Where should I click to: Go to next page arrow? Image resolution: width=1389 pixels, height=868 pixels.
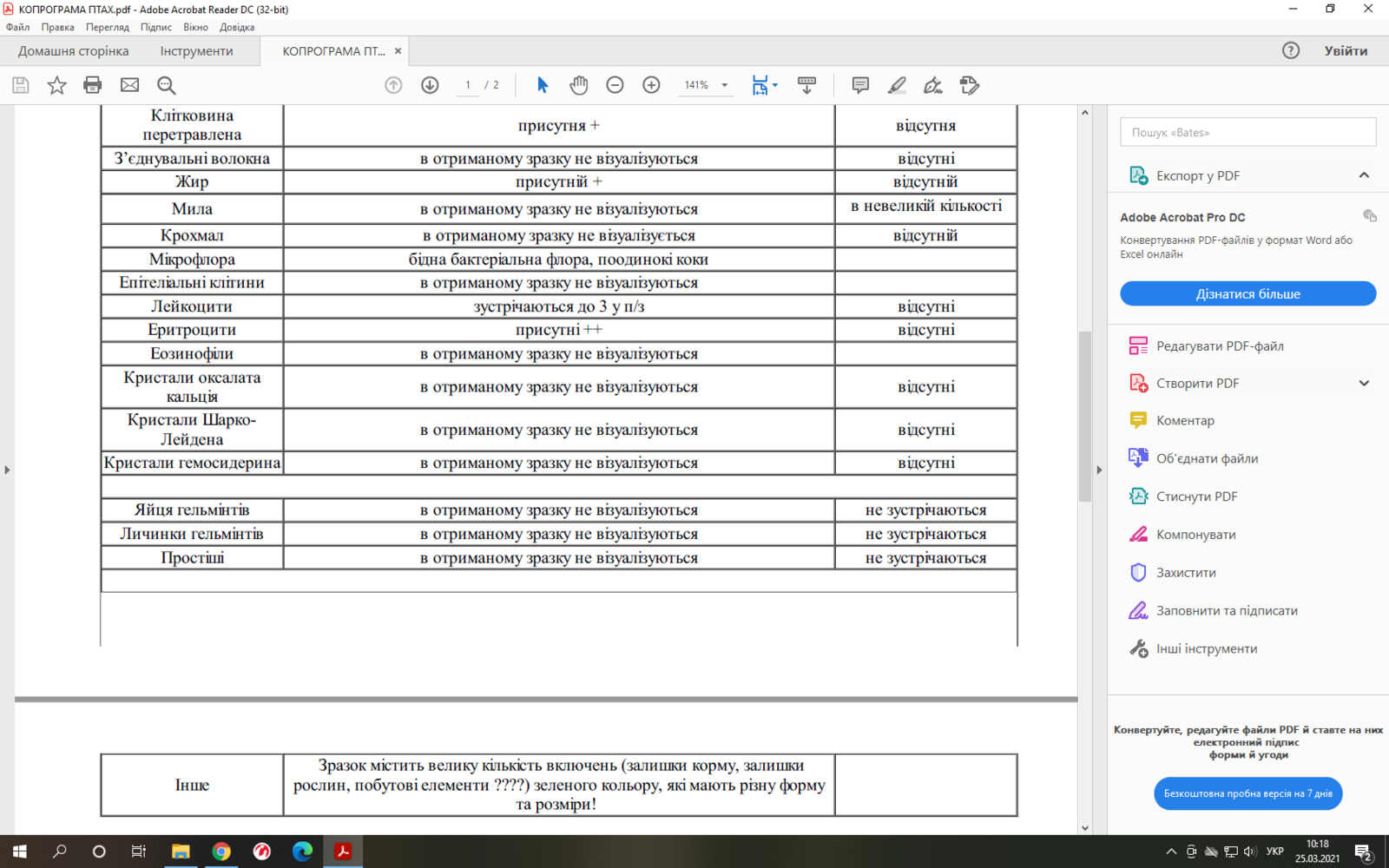[430, 85]
